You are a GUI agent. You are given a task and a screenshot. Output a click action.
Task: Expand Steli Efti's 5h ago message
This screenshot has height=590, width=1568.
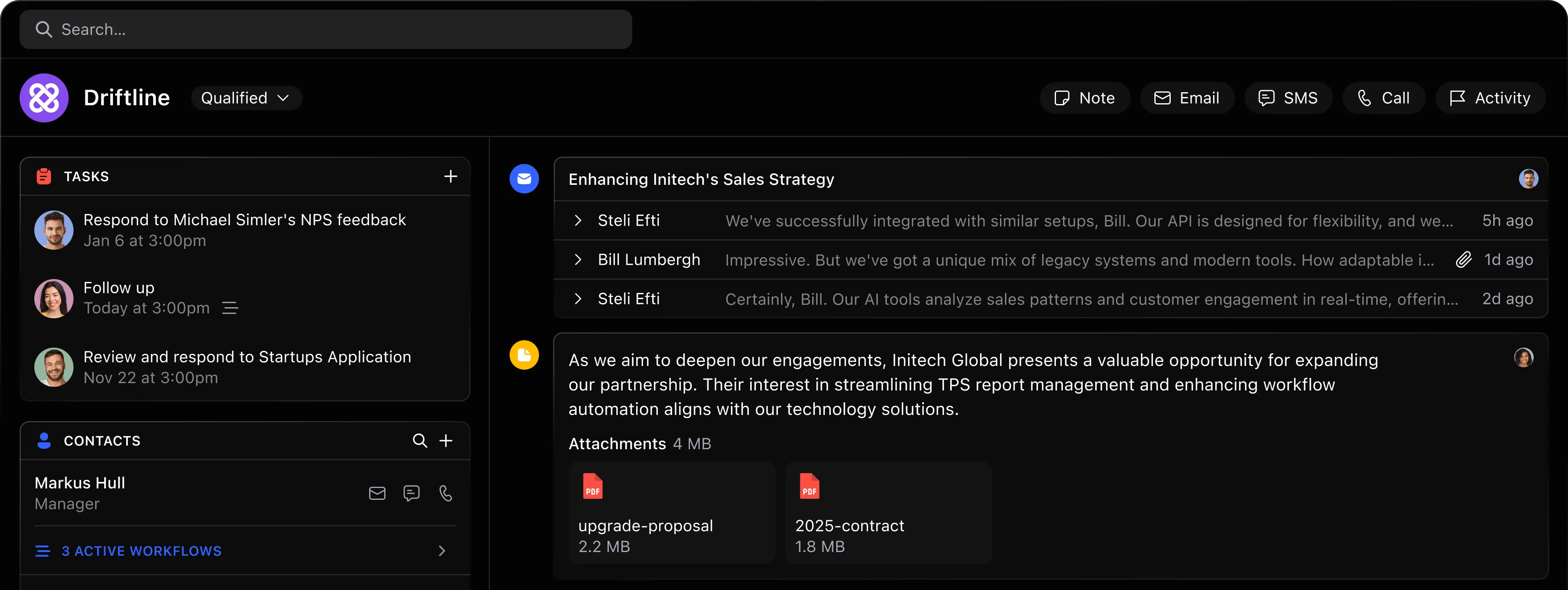[x=578, y=221]
